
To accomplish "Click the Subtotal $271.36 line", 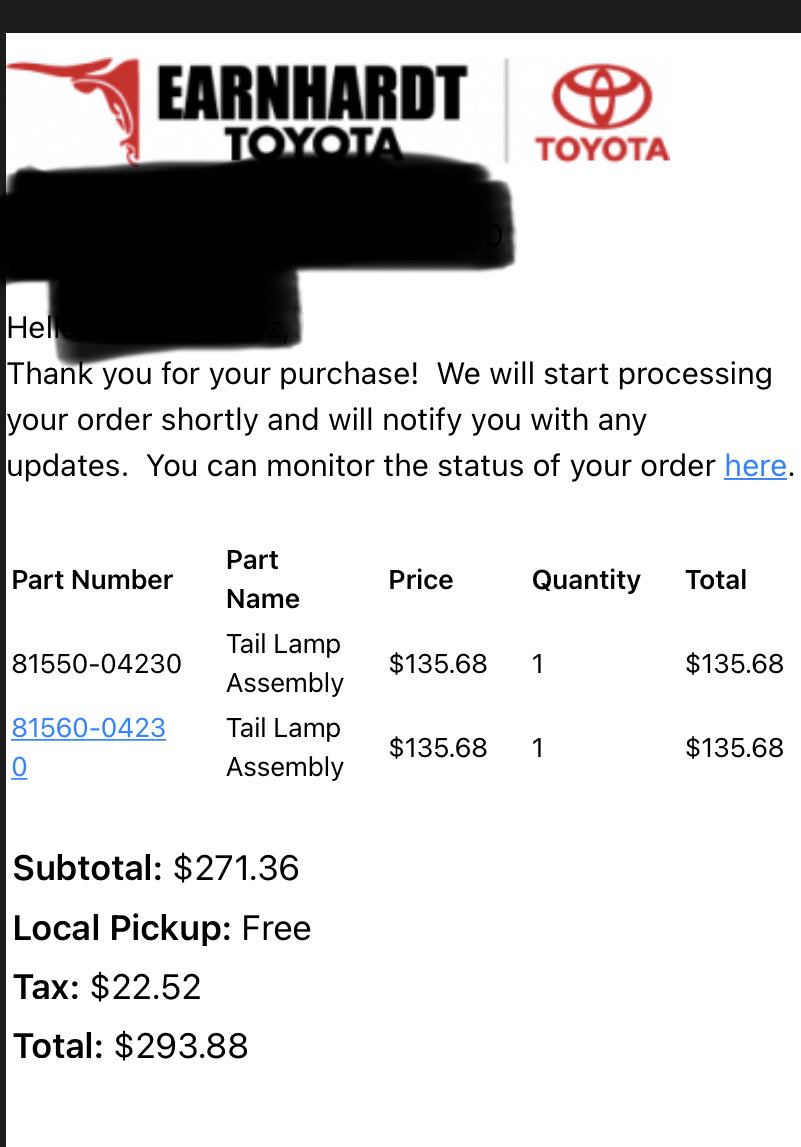I will 156,868.
